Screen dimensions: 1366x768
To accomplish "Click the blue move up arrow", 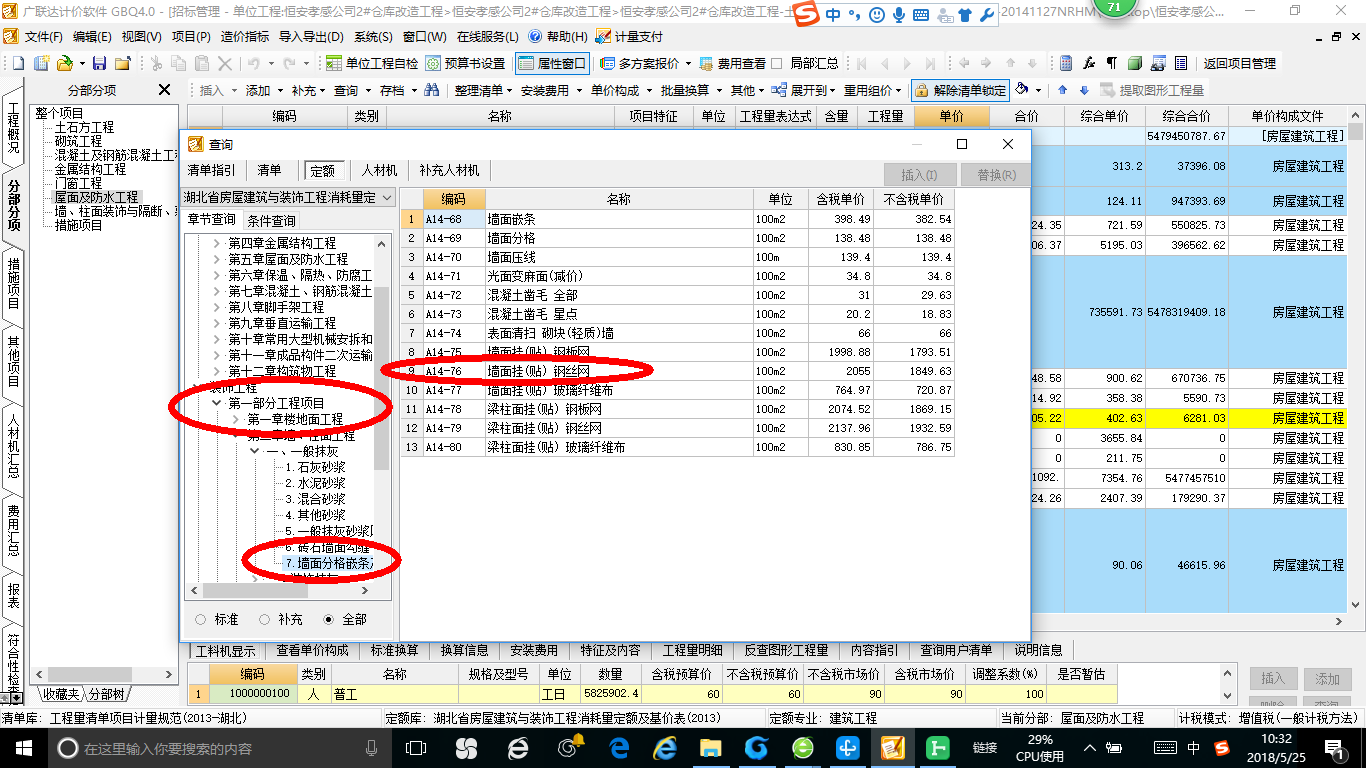I will [x=1063, y=90].
